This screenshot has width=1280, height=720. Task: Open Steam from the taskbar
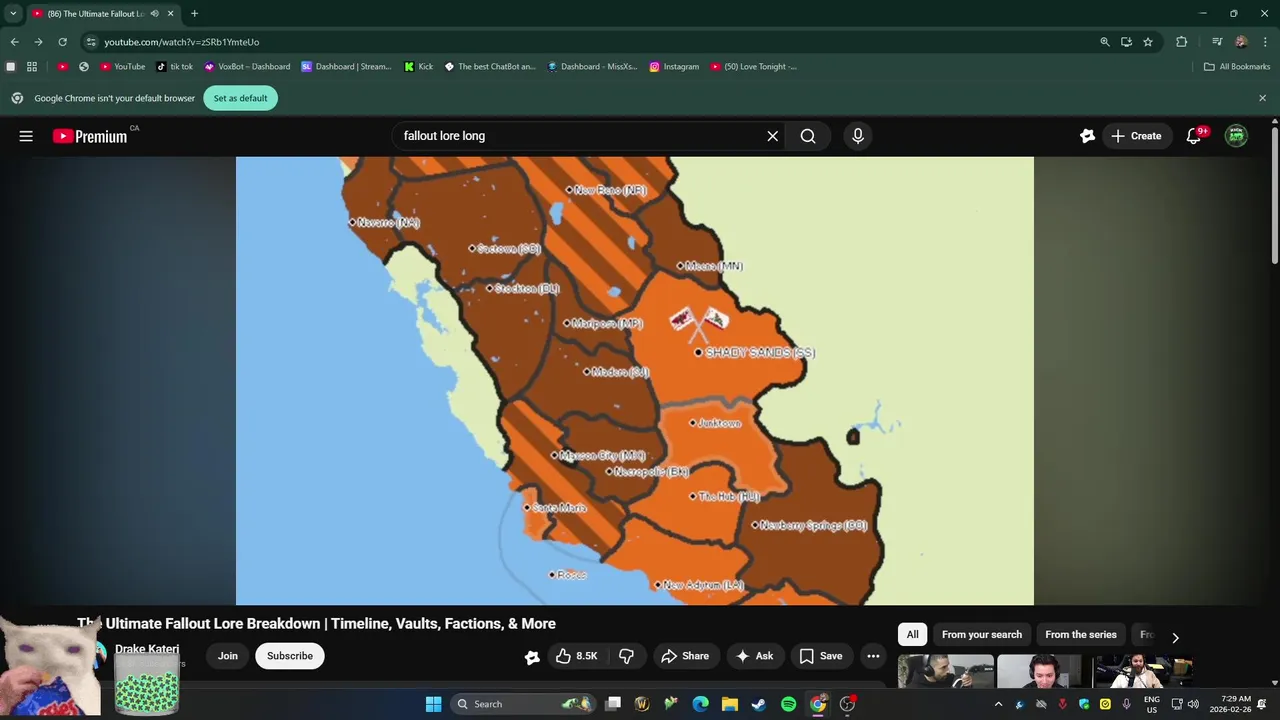759,704
